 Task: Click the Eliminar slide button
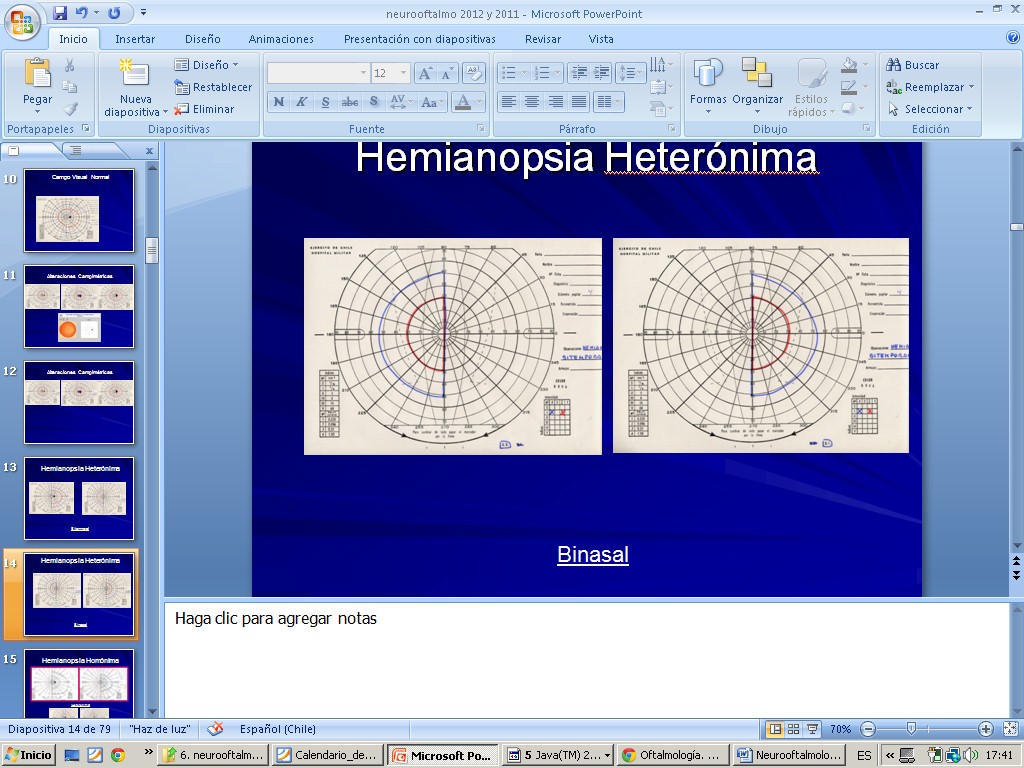pos(205,109)
